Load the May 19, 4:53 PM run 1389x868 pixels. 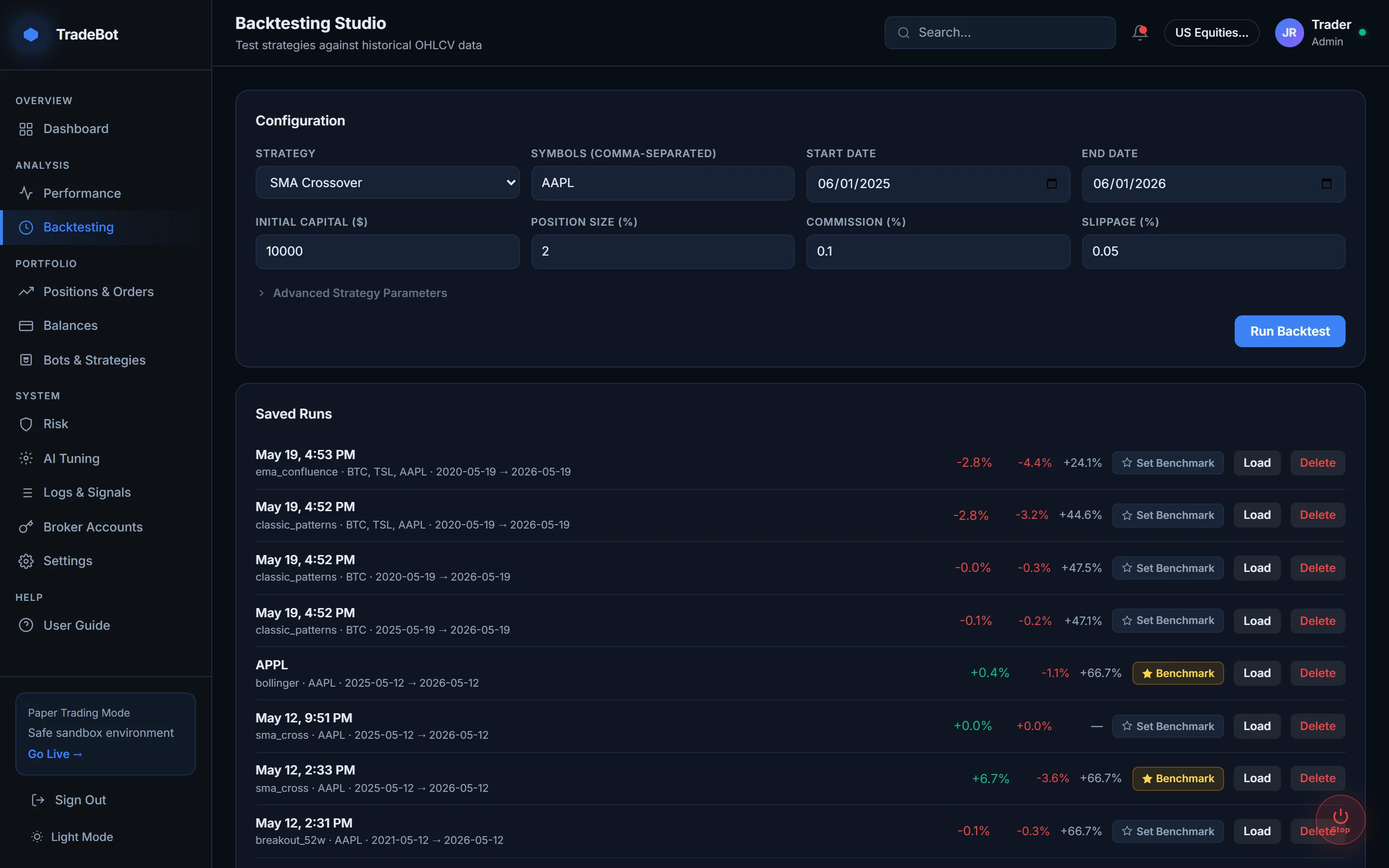tap(1257, 463)
